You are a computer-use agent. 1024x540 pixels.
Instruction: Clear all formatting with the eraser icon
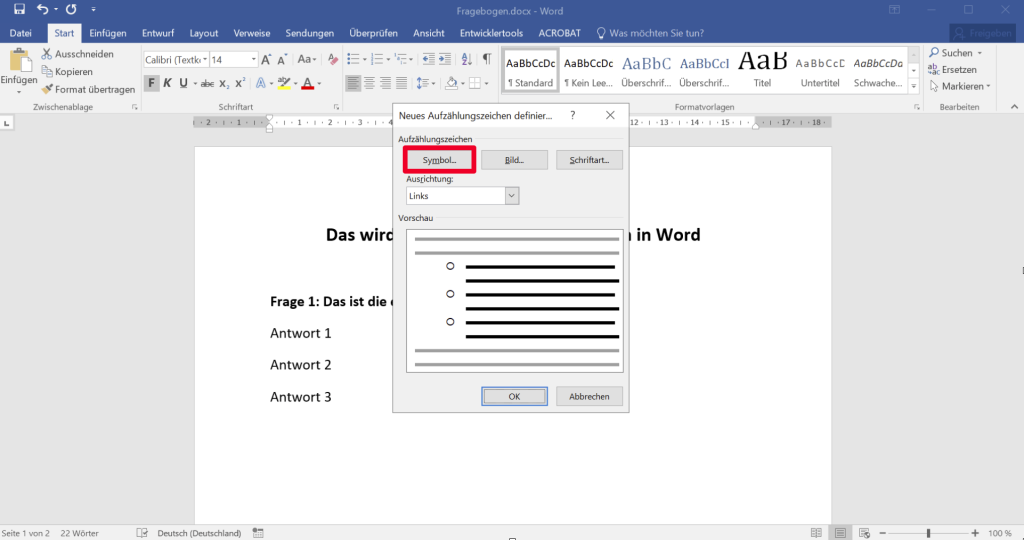point(333,59)
